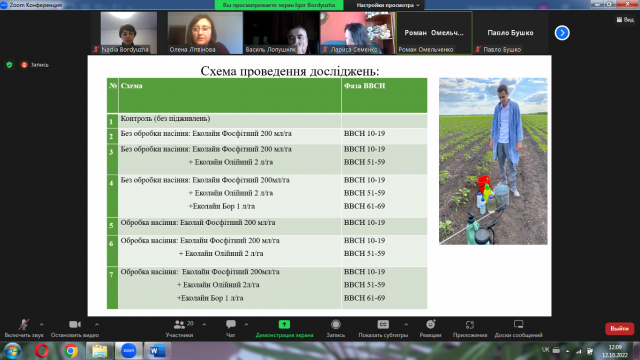Open the Реакции reactions icon
Viewport: 640px width, 360px height.
[x=430, y=324]
